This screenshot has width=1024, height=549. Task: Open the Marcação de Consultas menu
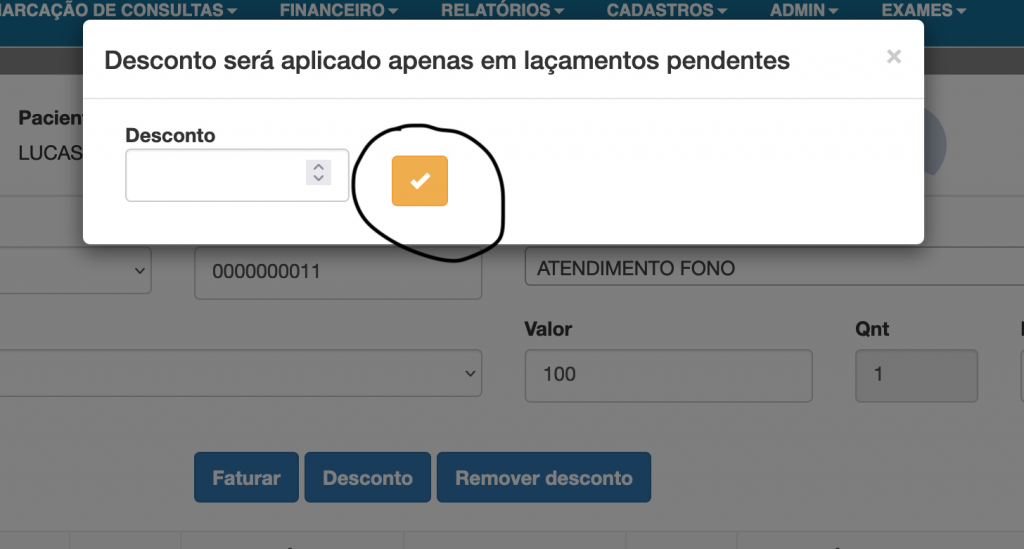(120, 10)
